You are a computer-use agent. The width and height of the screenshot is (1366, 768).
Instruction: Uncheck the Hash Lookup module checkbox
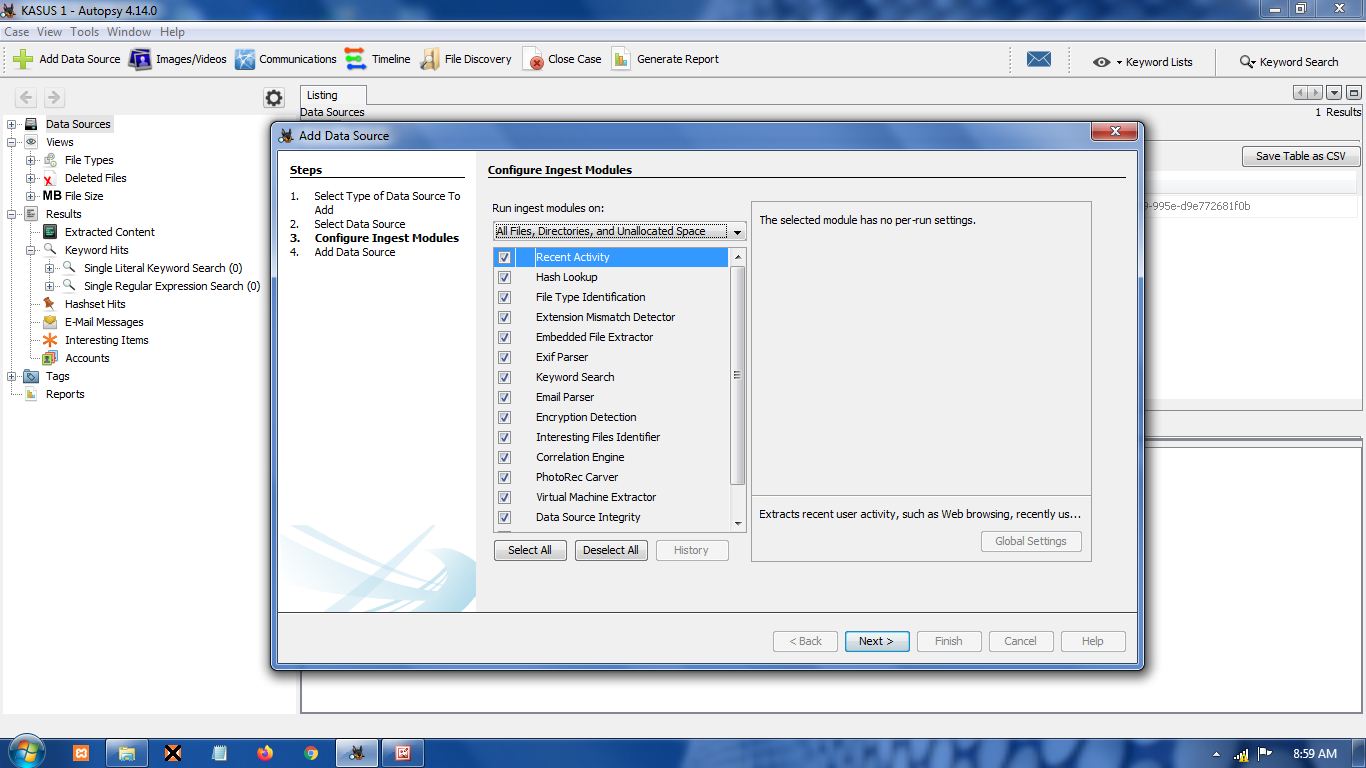pyautogui.click(x=504, y=277)
